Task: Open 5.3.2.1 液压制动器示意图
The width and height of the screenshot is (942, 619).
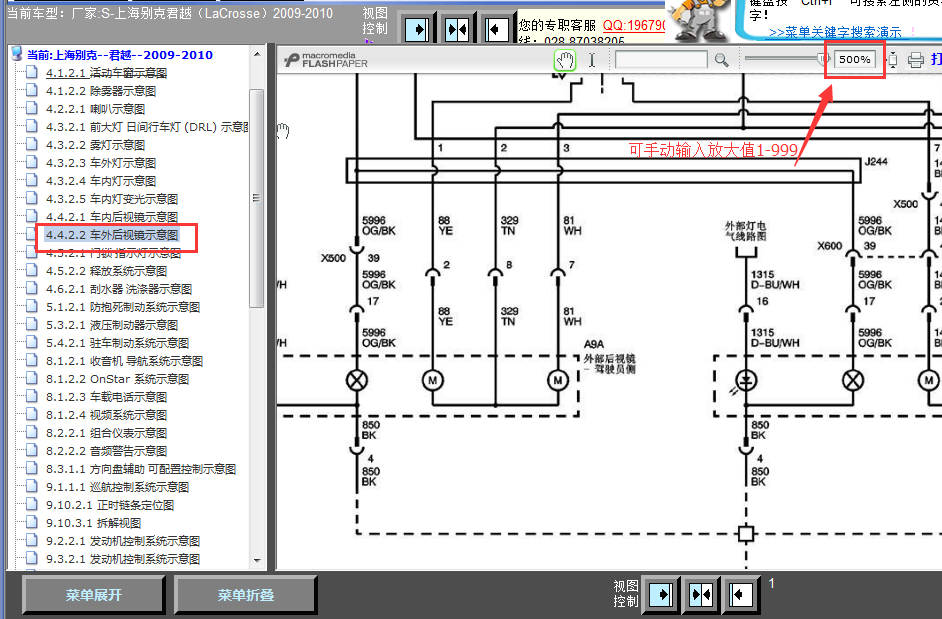Action: [x=112, y=325]
